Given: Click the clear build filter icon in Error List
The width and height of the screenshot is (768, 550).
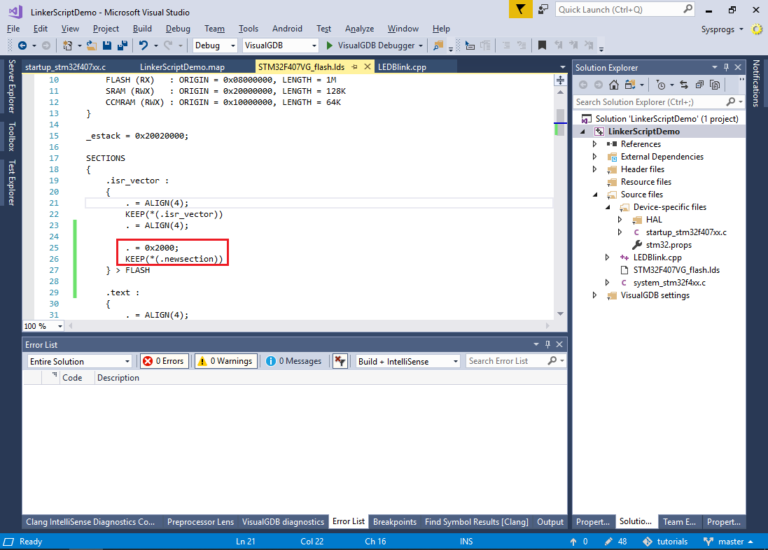Looking at the screenshot, I should tap(340, 361).
